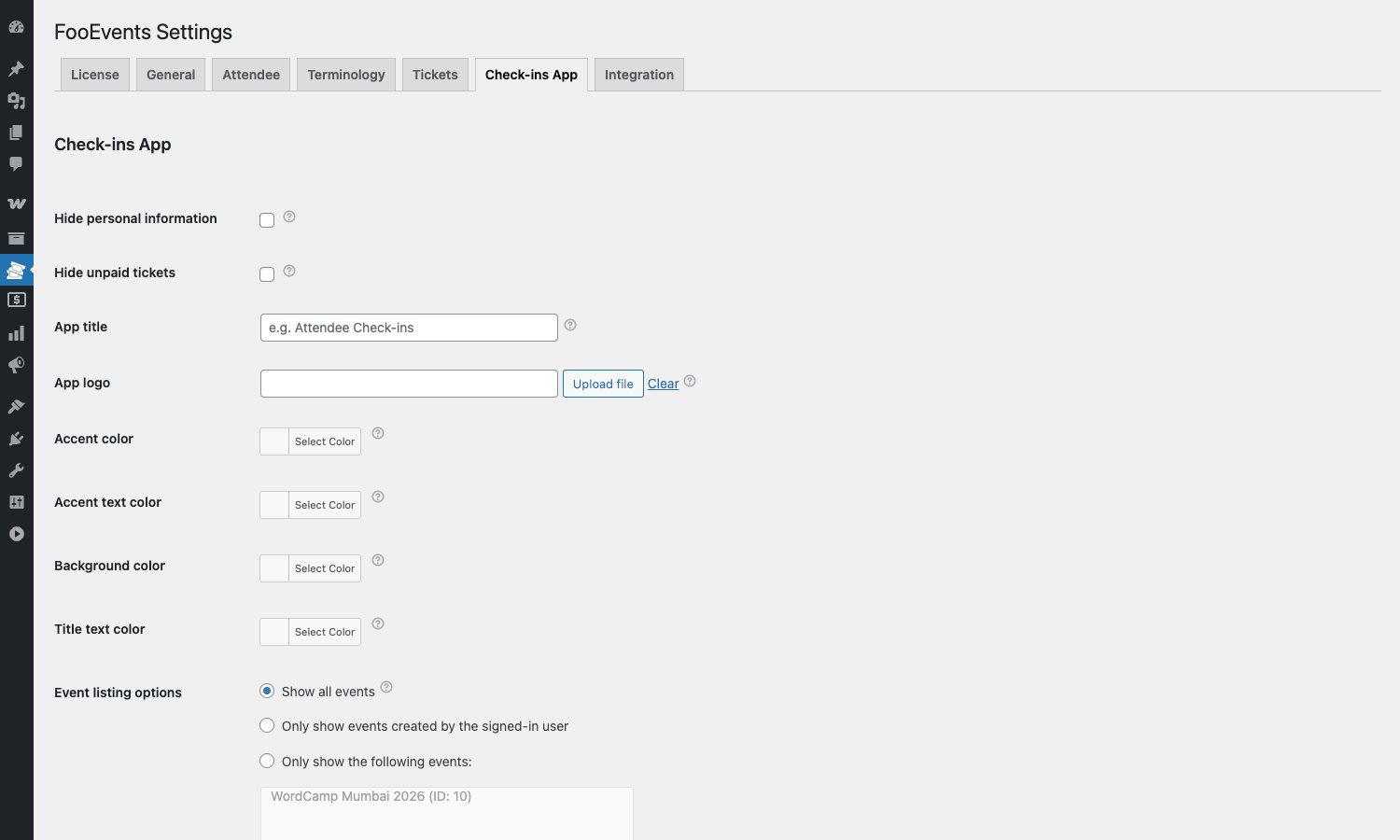Open Analytics bar chart sidebar icon
The width and height of the screenshot is (1400, 840).
click(x=16, y=333)
